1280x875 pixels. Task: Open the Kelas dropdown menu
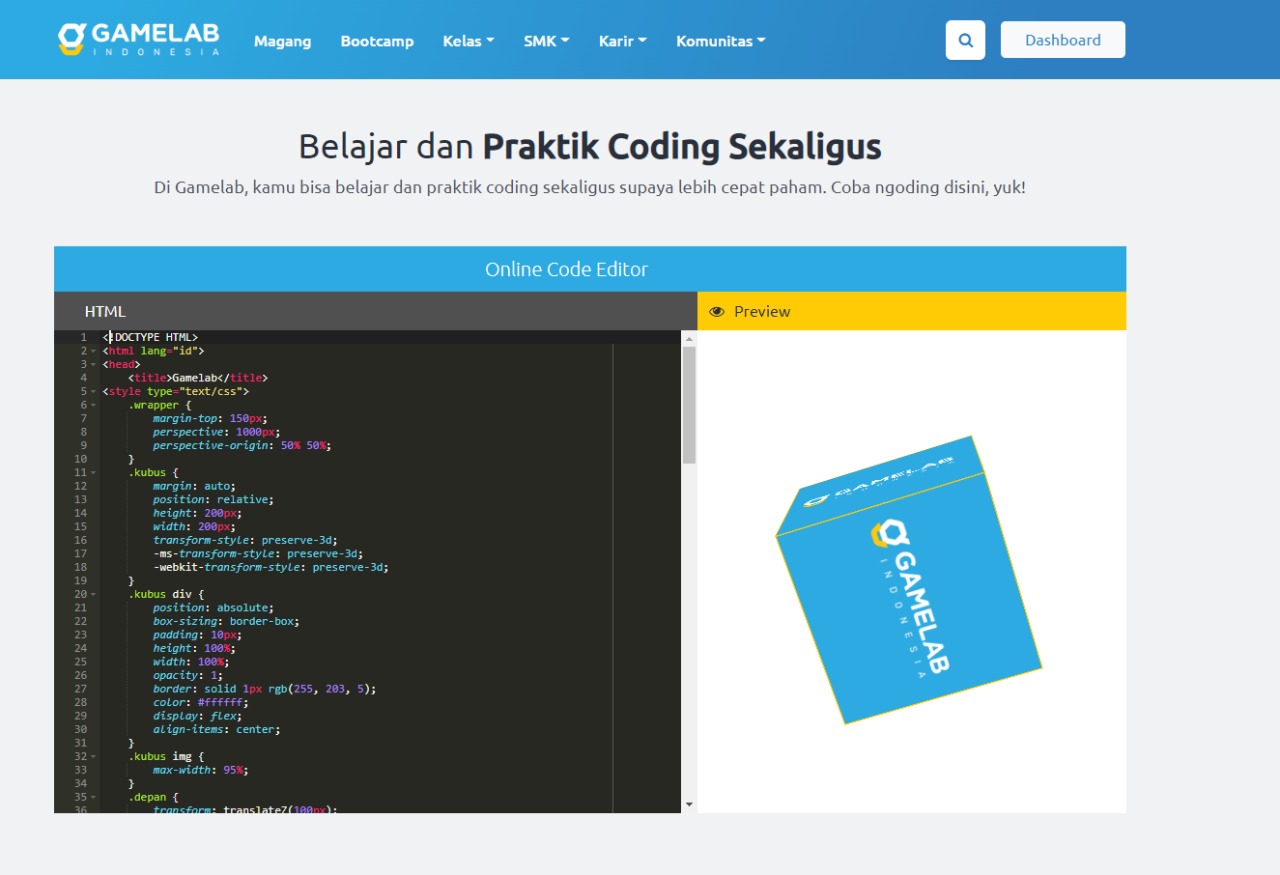(x=468, y=42)
